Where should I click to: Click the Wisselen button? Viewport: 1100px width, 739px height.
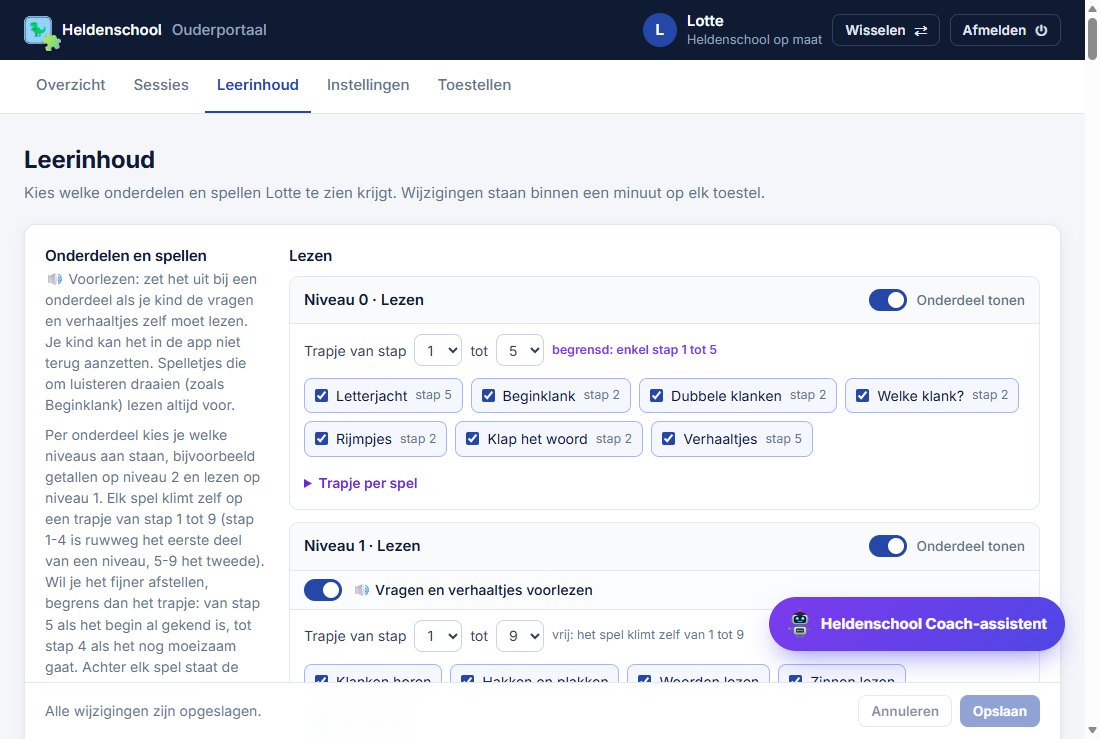tap(886, 30)
